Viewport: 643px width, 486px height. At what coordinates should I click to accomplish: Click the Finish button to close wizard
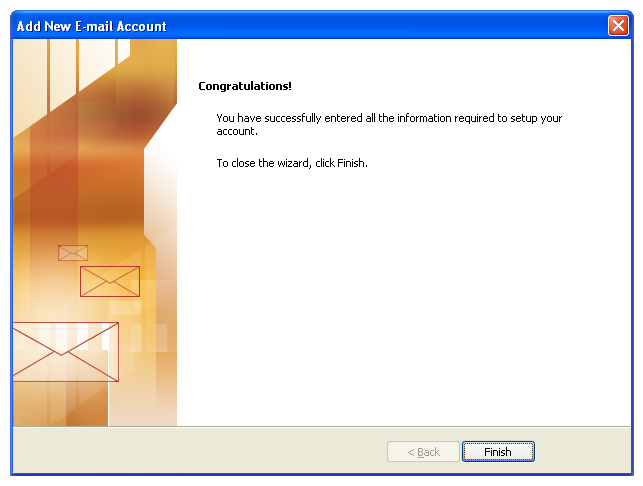pyautogui.click(x=498, y=452)
